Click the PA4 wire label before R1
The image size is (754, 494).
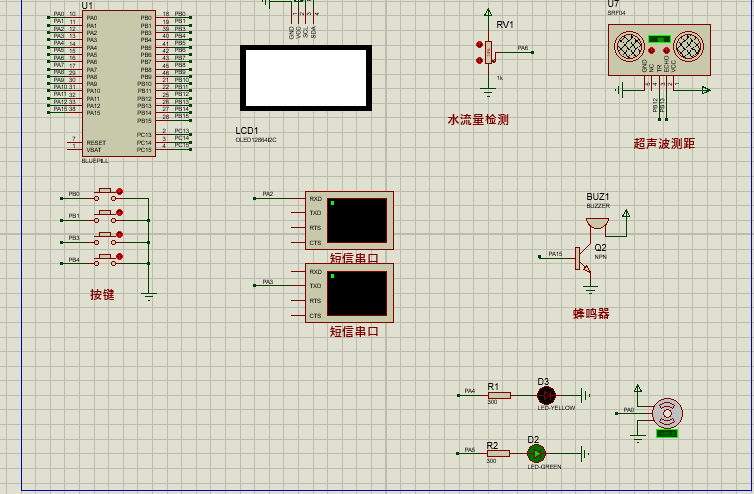click(x=470, y=391)
